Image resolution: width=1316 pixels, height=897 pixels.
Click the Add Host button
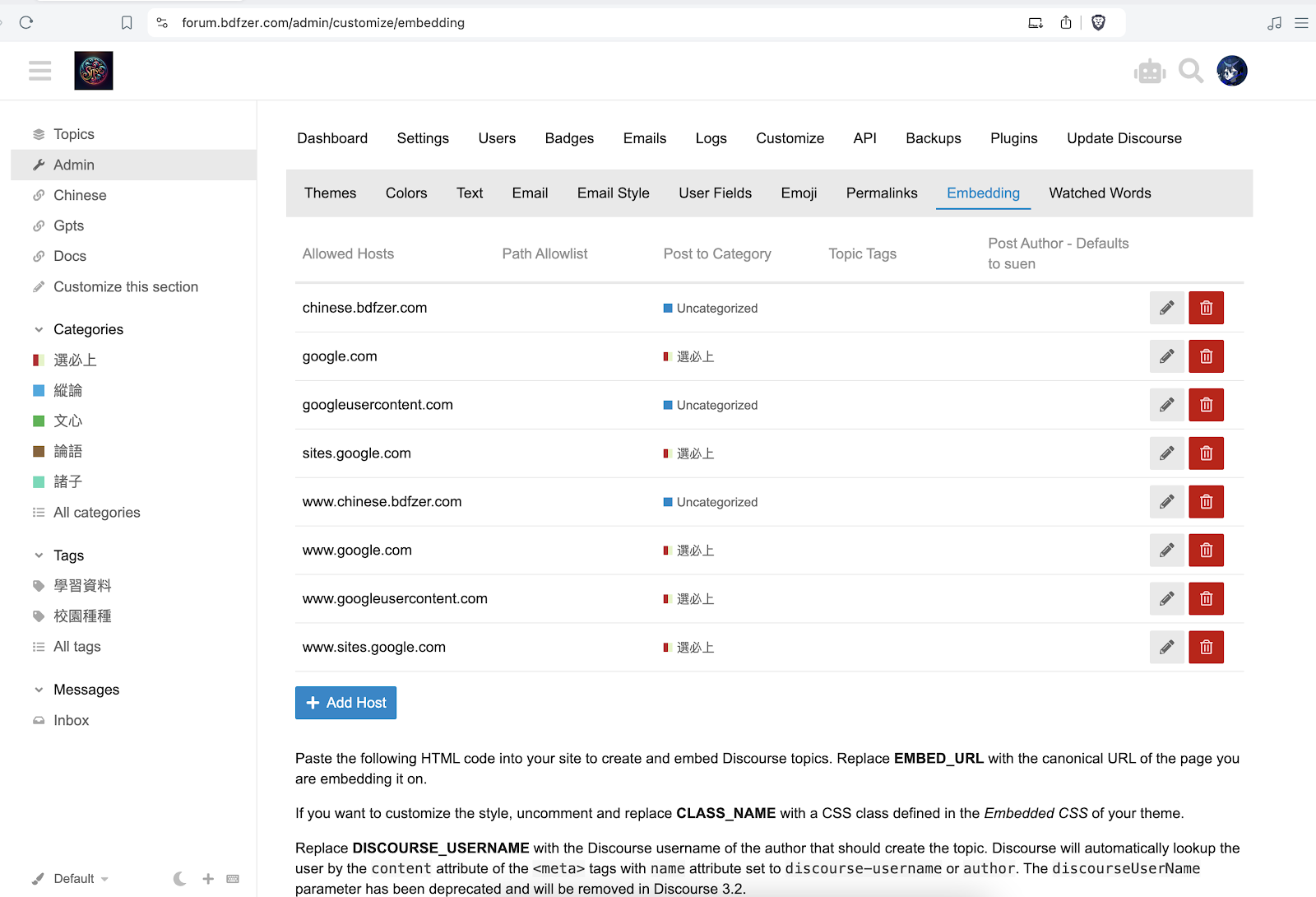click(345, 703)
